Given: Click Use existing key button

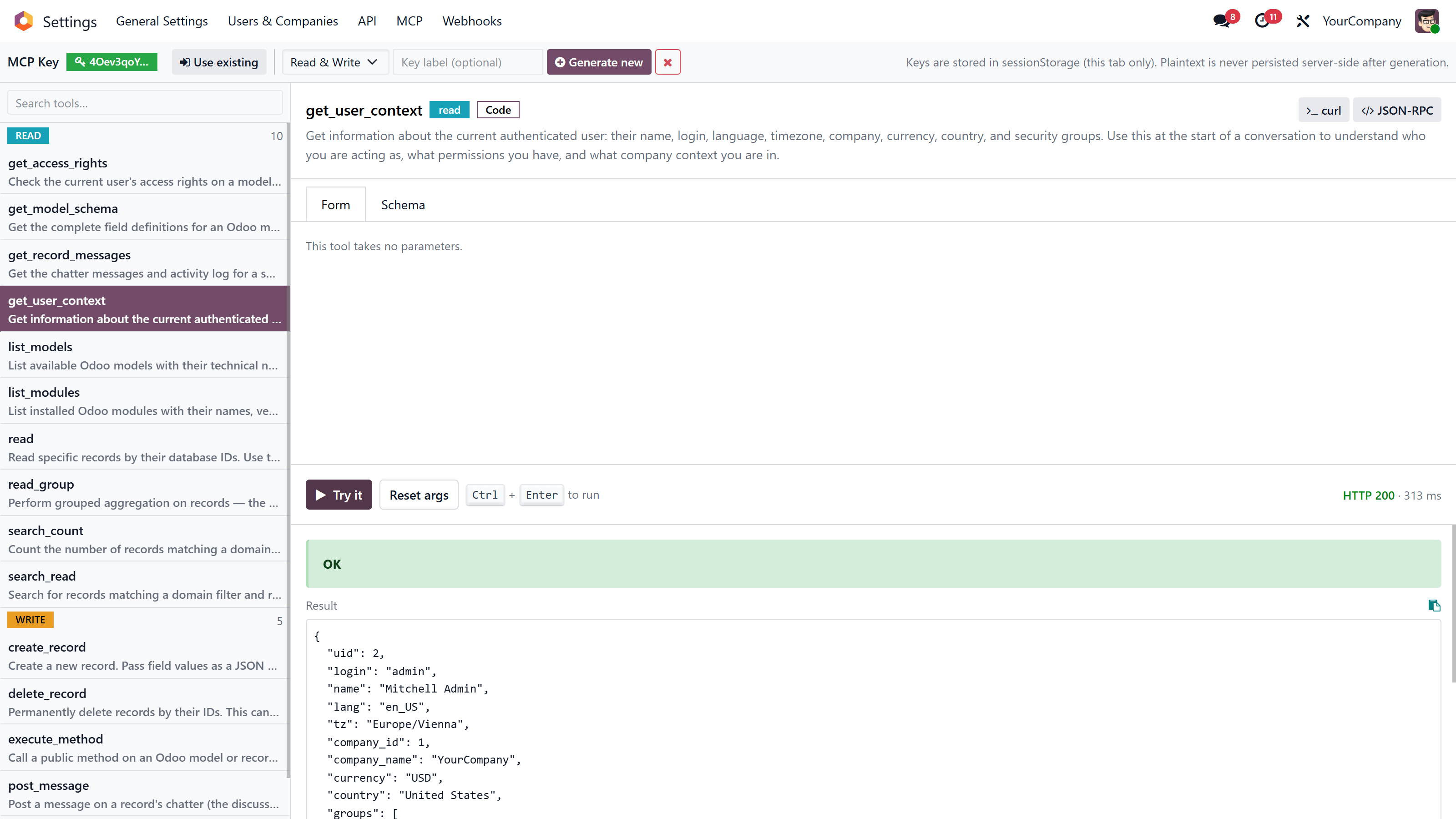Looking at the screenshot, I should click(219, 61).
